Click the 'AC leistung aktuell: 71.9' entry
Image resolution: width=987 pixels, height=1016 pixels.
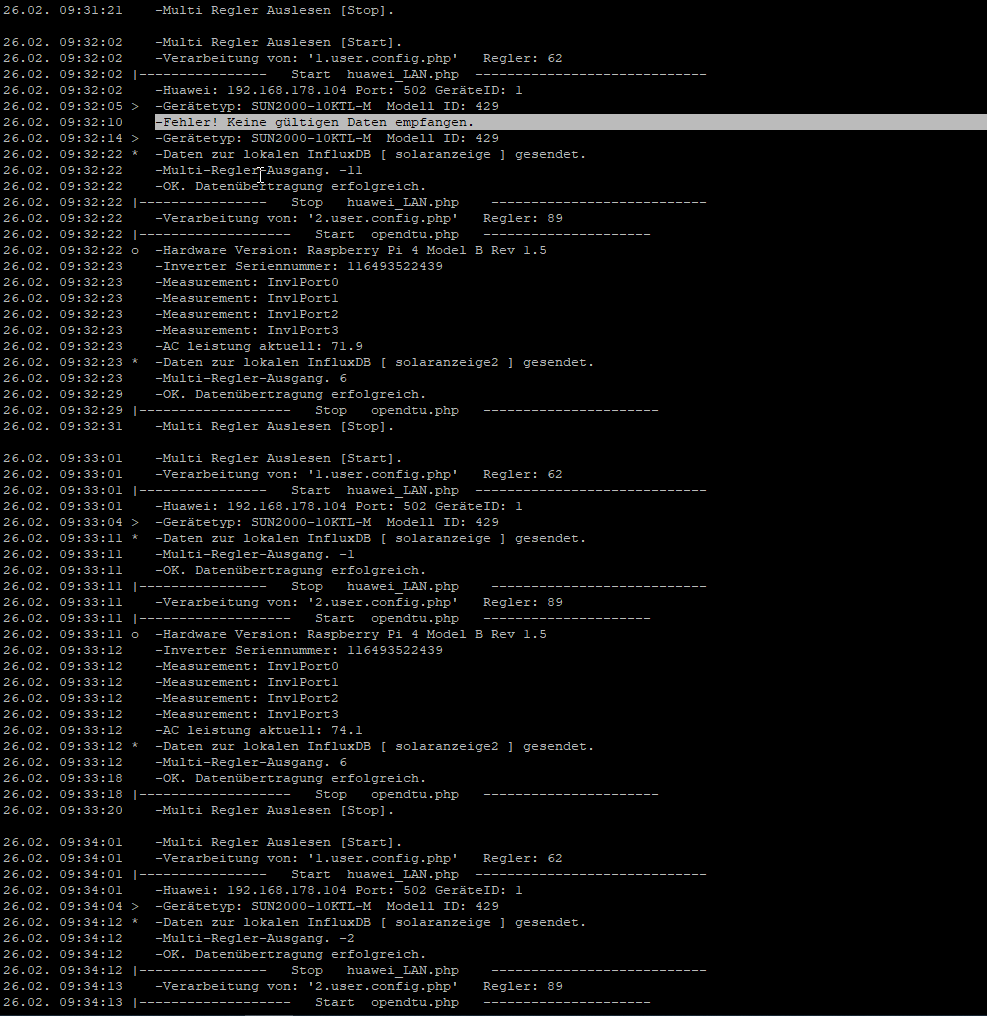coord(259,346)
